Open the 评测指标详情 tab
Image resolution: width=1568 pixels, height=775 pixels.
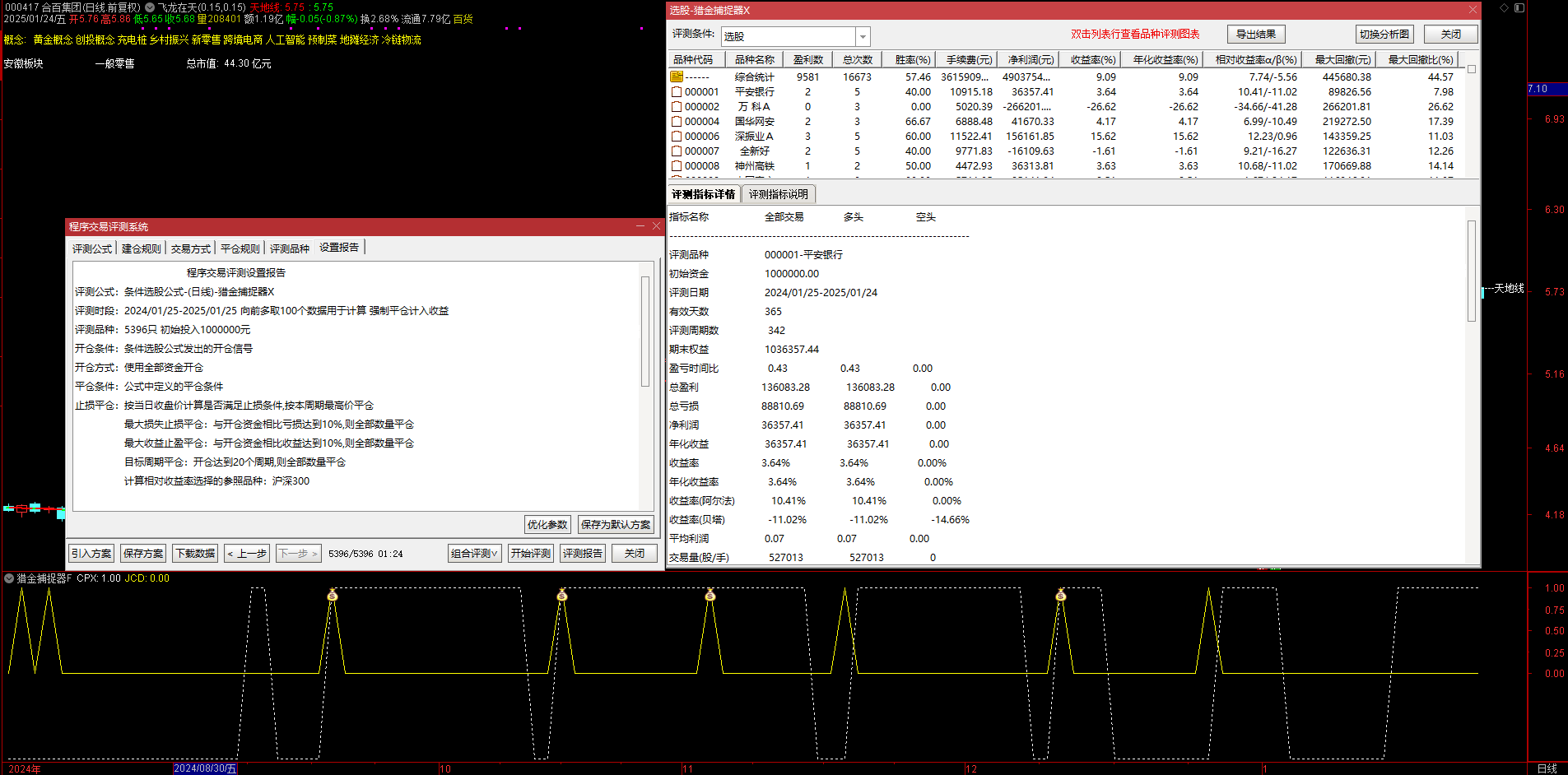(703, 194)
